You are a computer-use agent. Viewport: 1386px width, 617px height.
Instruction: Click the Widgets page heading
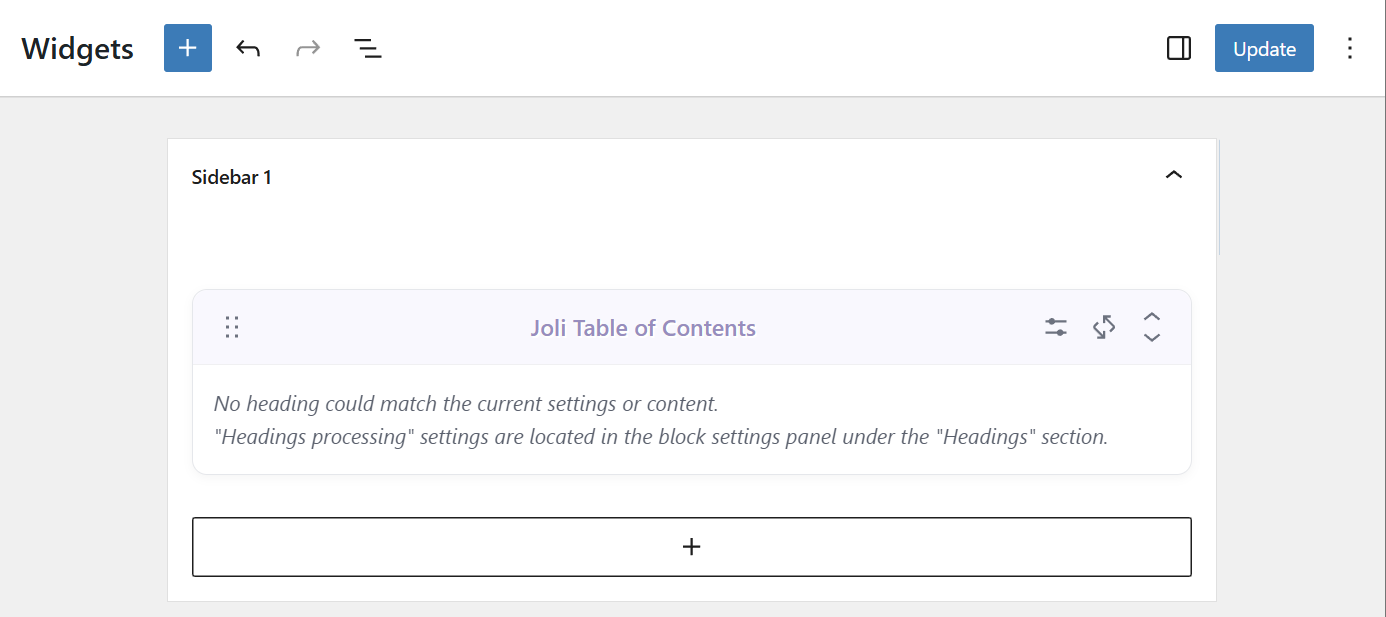pos(78,49)
